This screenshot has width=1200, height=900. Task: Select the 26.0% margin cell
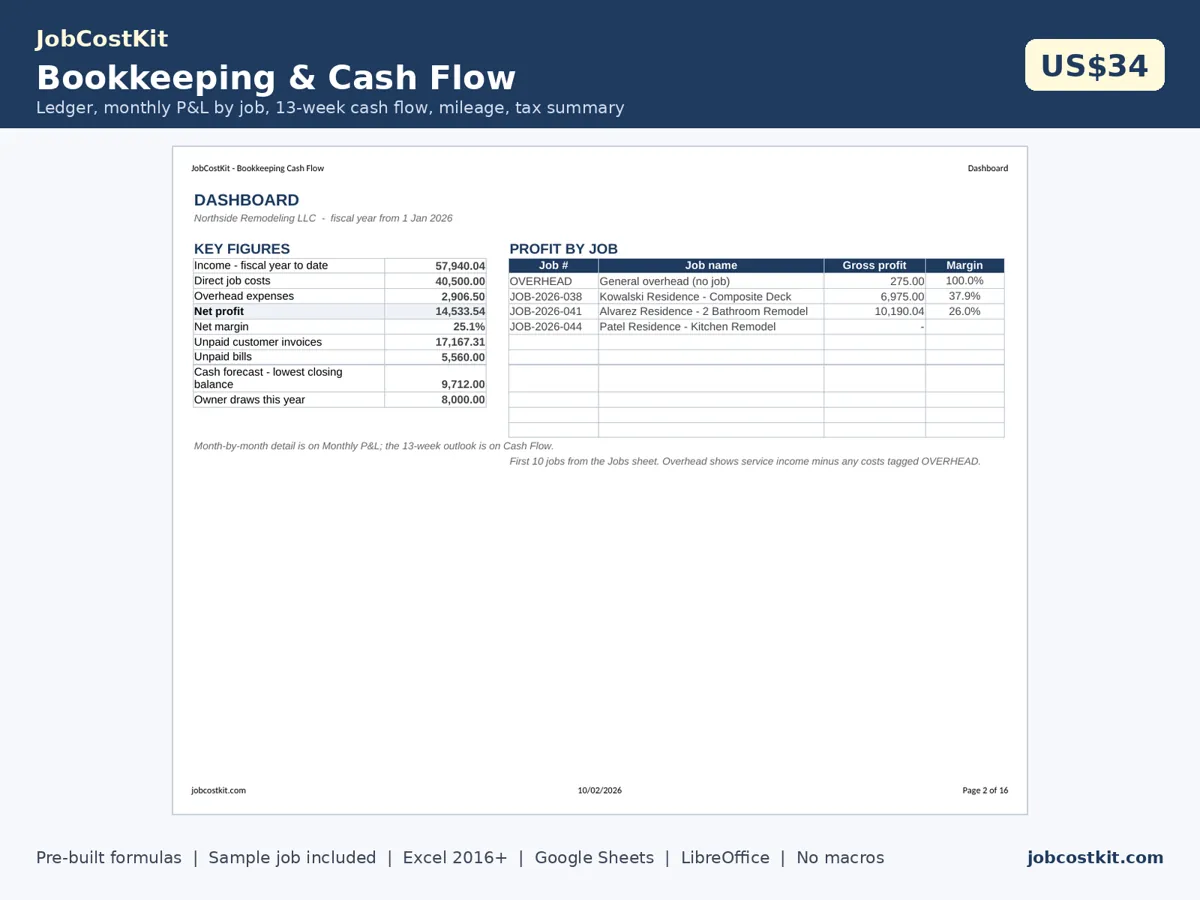tap(964, 311)
